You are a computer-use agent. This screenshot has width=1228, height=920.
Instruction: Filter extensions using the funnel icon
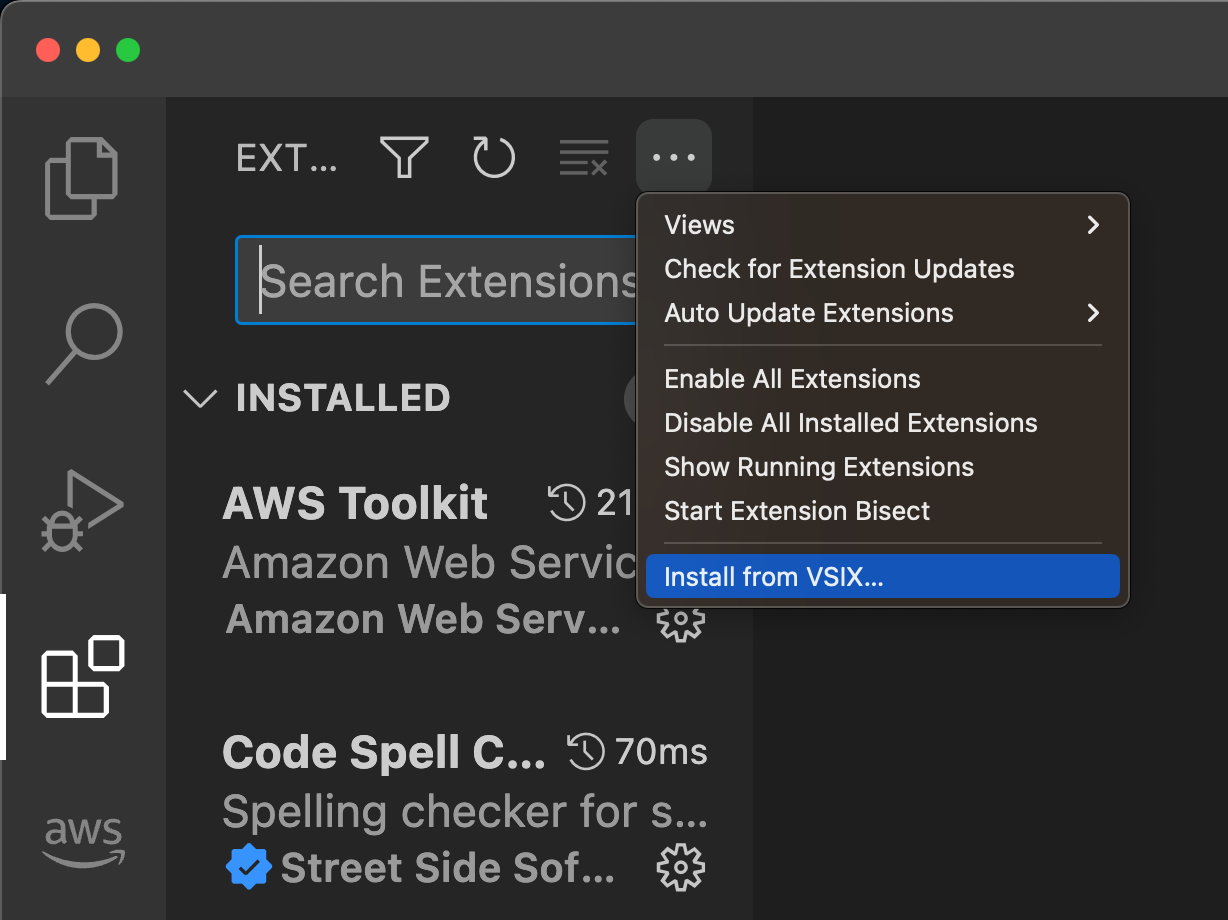pos(404,157)
